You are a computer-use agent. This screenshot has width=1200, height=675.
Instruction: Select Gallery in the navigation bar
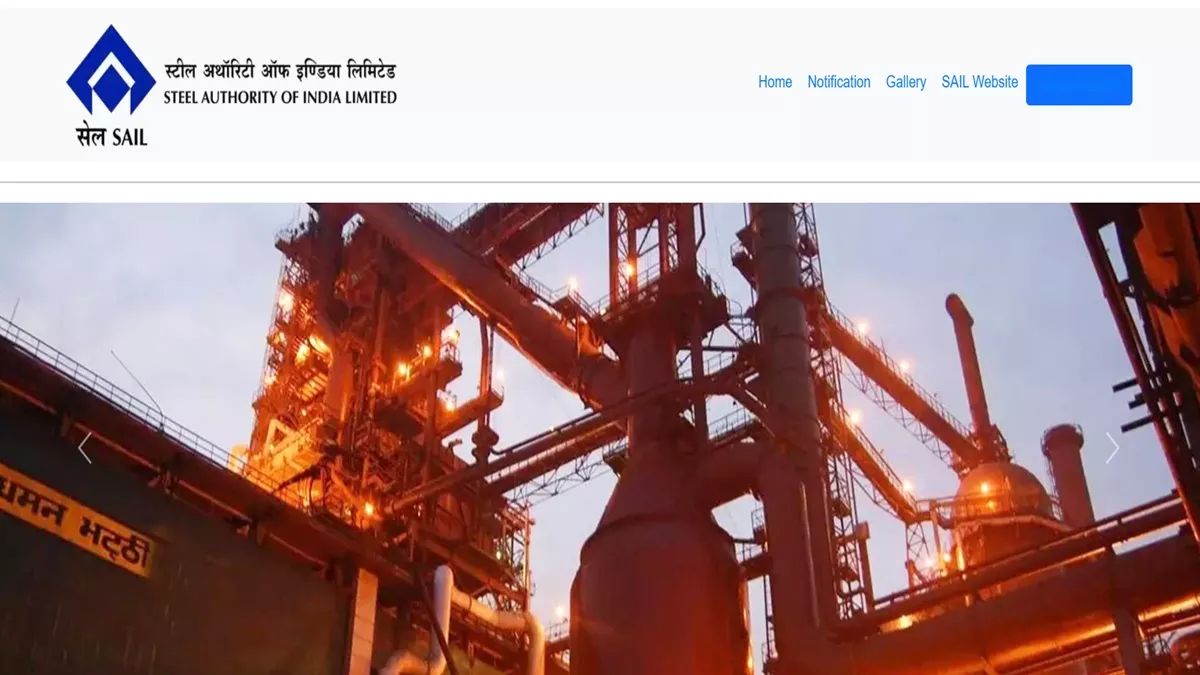906,82
